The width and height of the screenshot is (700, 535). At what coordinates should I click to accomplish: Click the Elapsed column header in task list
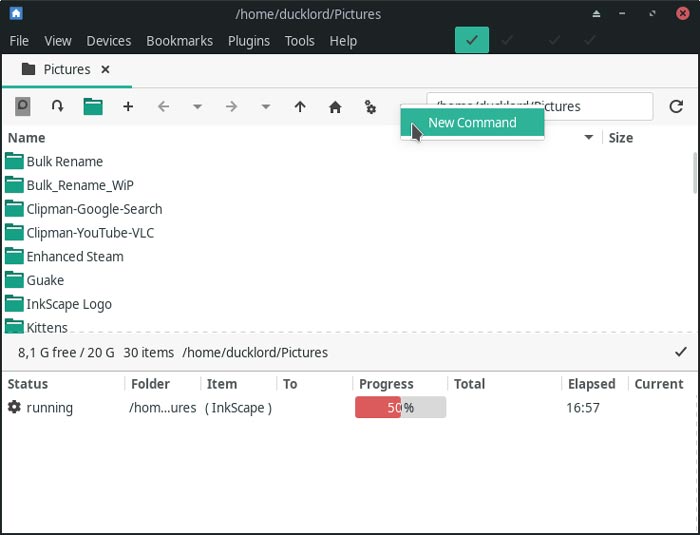tap(591, 383)
